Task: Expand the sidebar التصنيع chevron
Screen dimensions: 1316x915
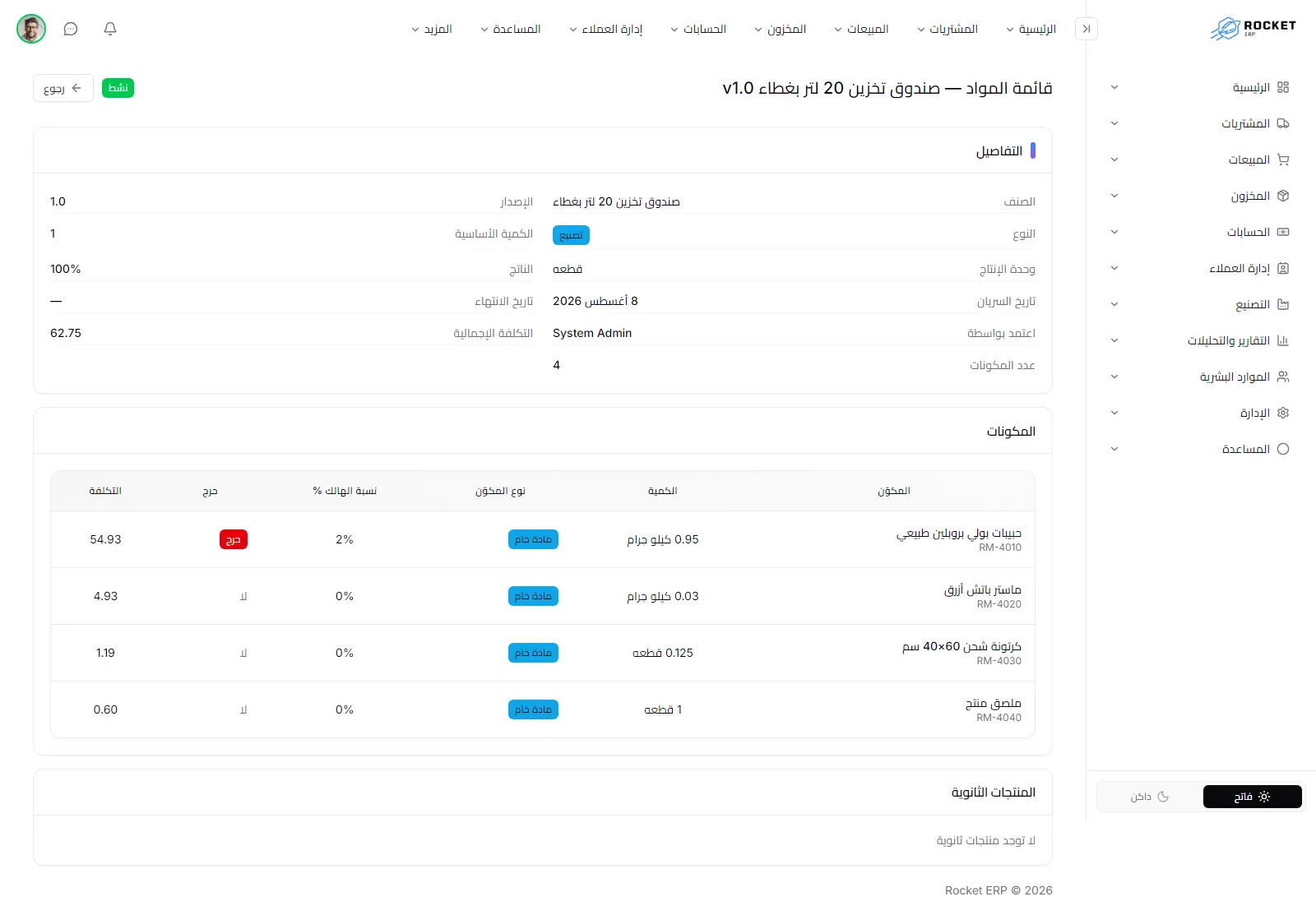Action: tap(1114, 304)
